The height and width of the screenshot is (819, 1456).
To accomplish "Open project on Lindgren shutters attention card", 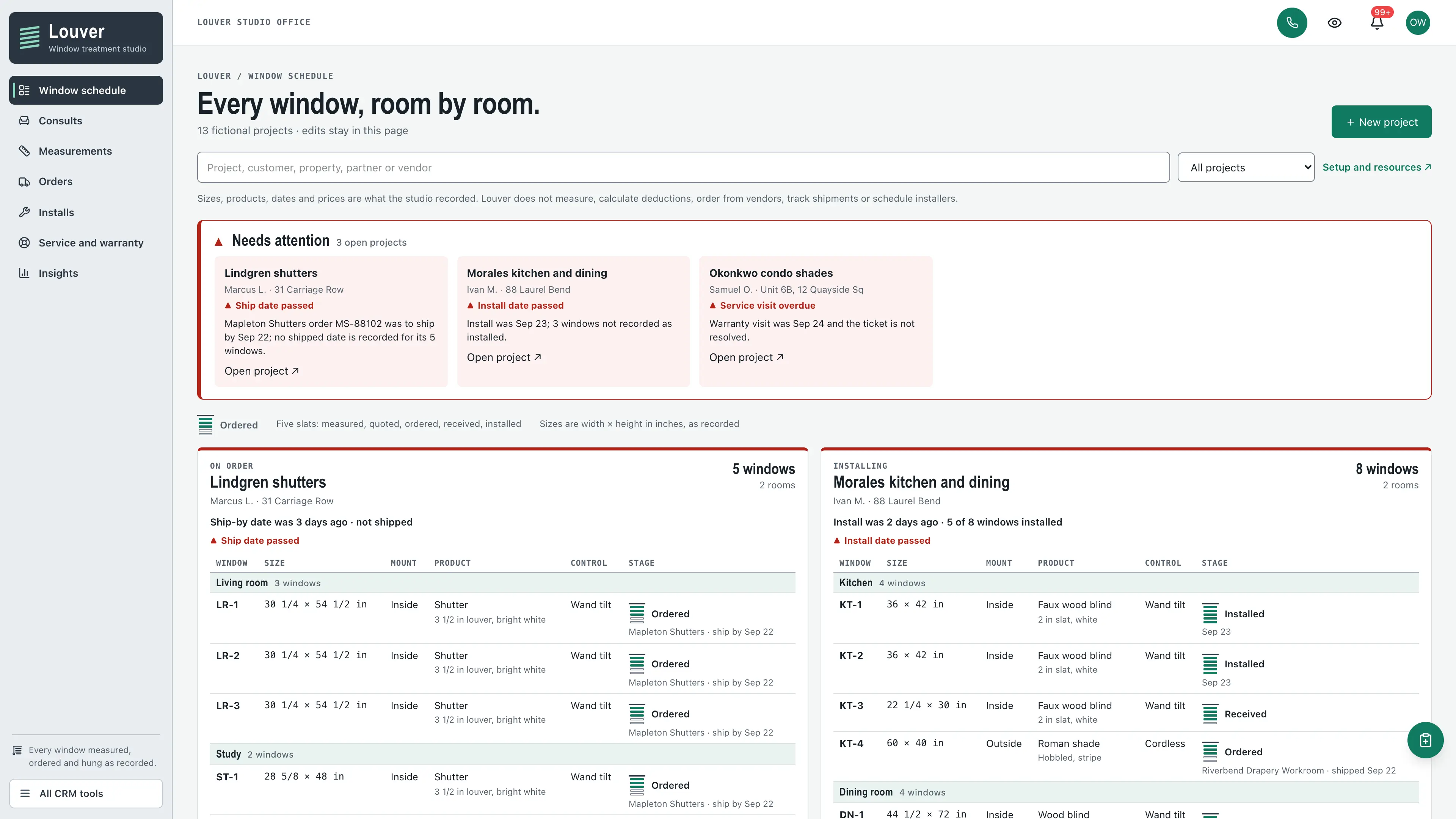I will click(261, 371).
